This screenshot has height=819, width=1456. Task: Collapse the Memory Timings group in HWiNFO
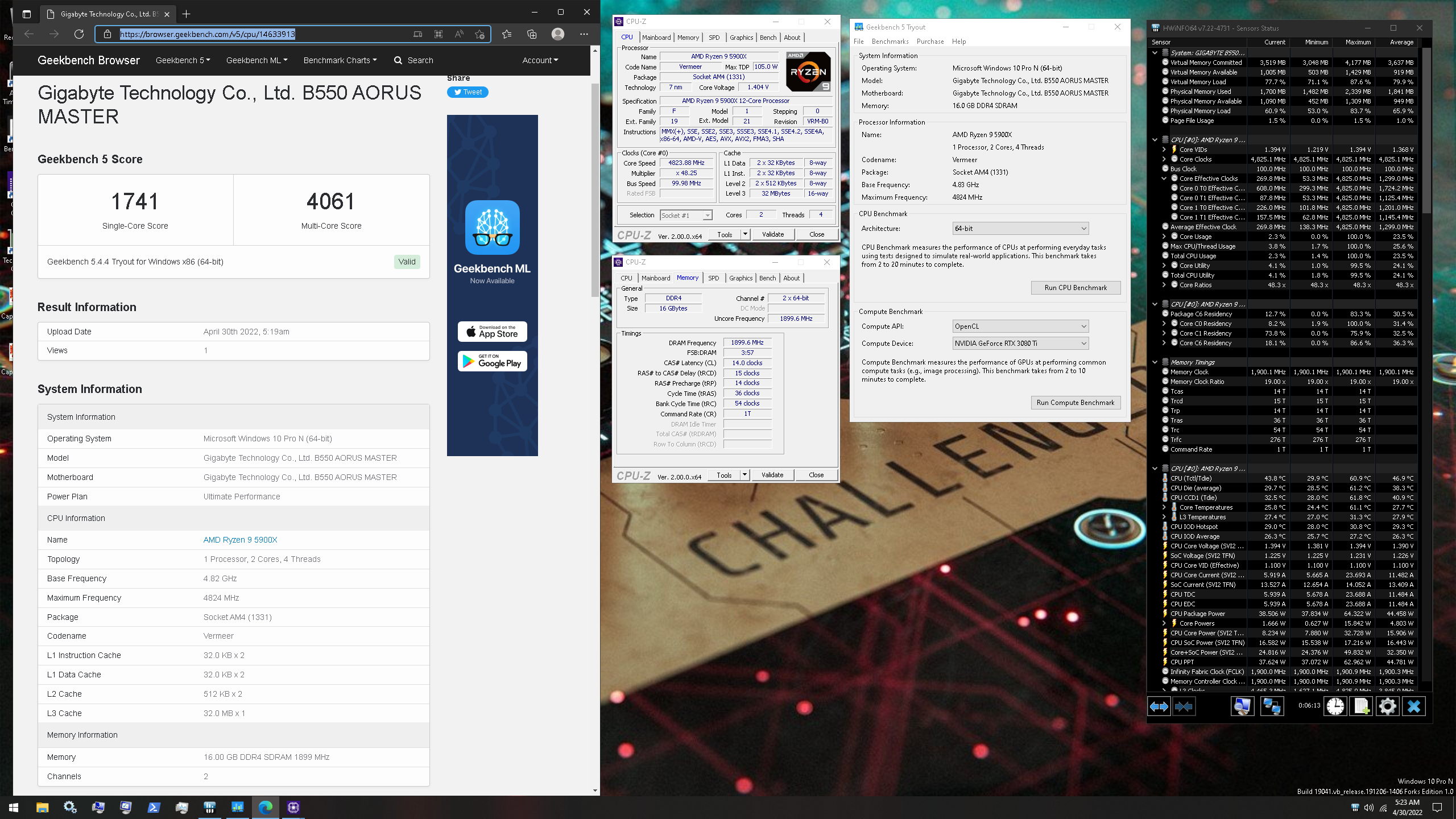pyautogui.click(x=1155, y=362)
